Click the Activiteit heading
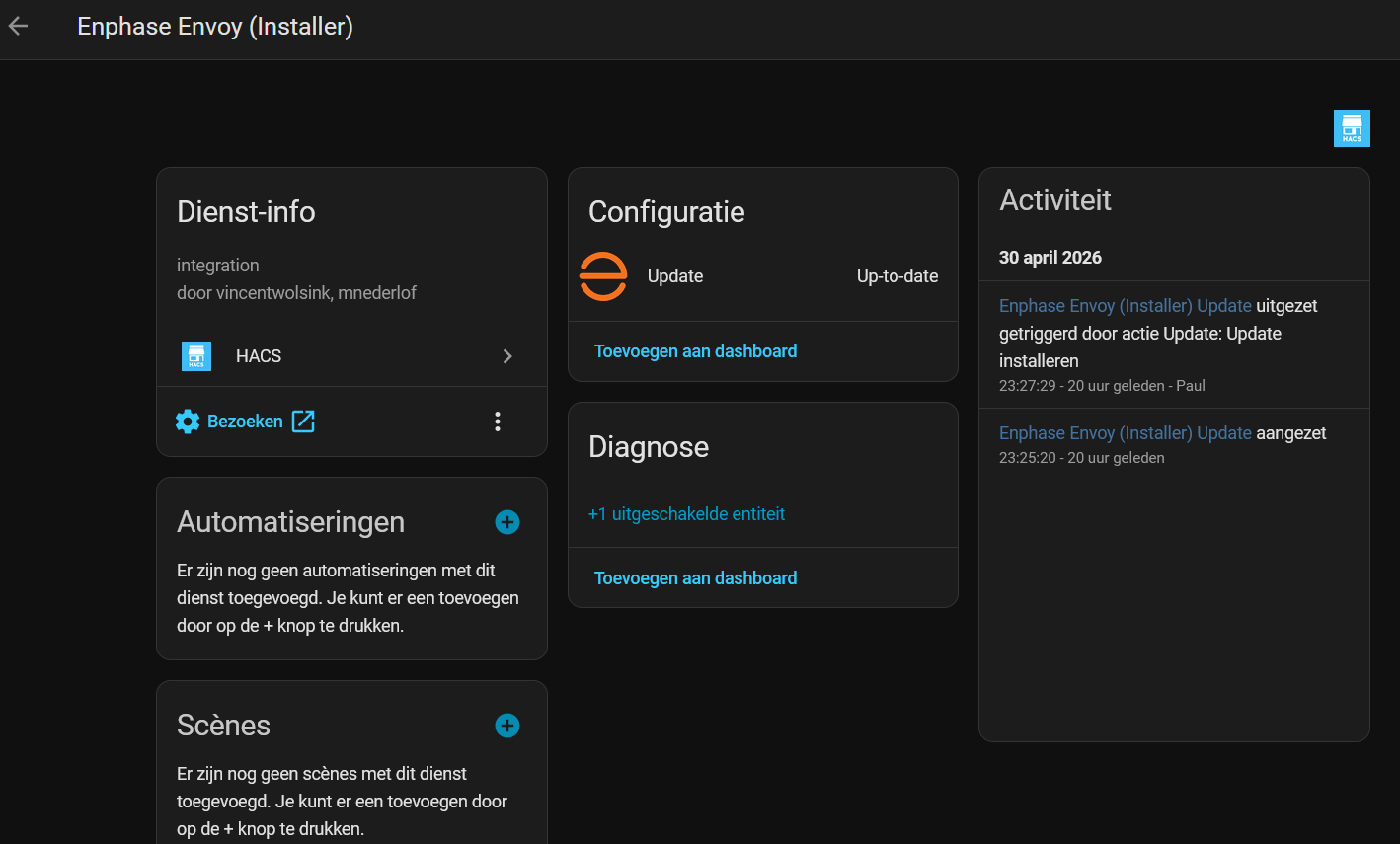This screenshot has height=844, width=1400. [x=1055, y=200]
